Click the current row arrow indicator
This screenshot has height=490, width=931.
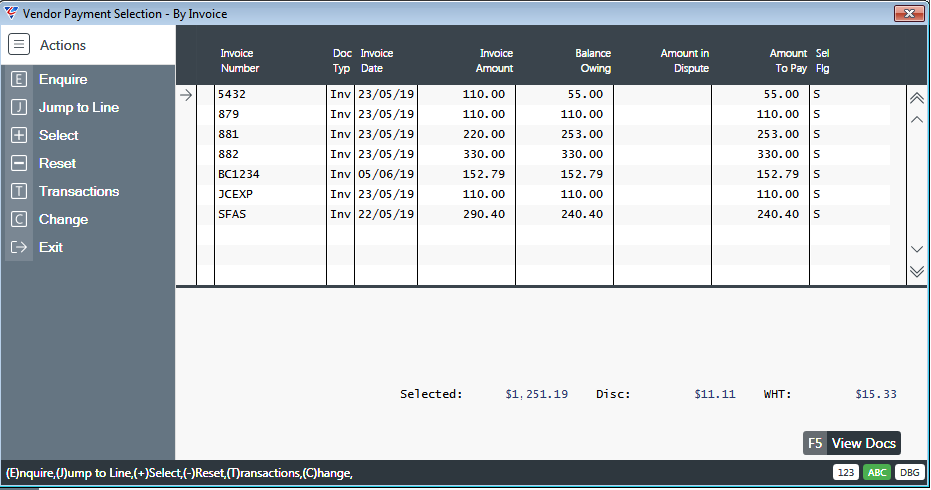pos(186,94)
